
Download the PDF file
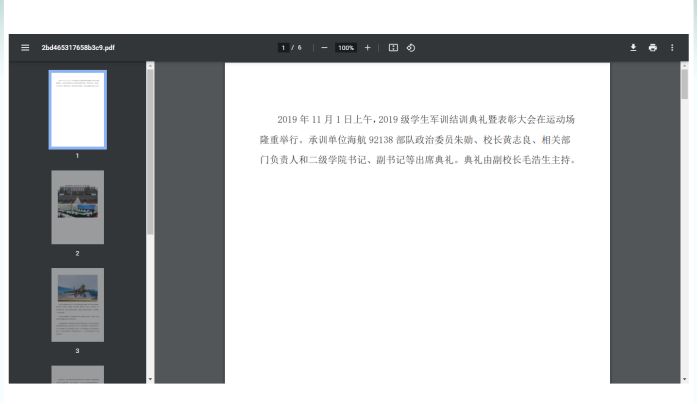coord(633,48)
